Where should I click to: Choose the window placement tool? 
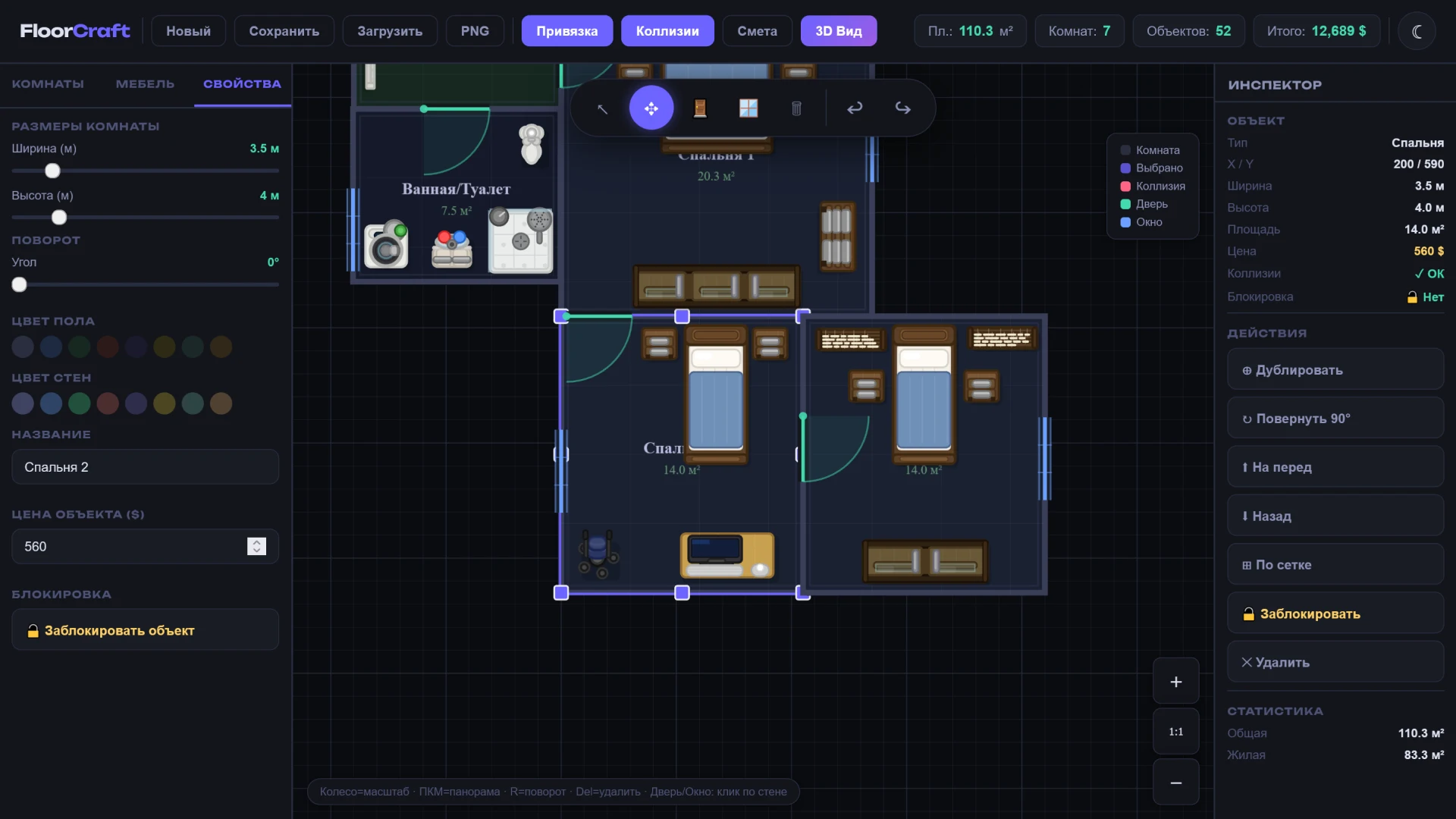[748, 108]
